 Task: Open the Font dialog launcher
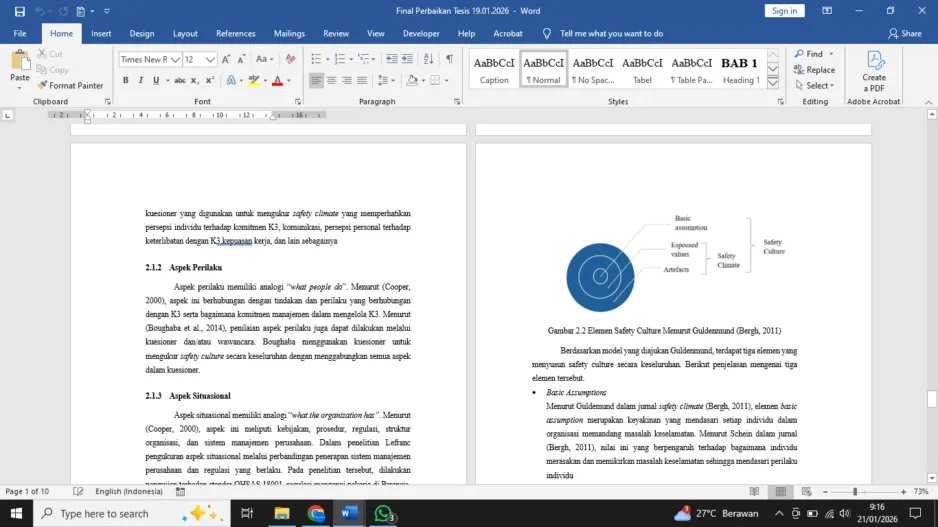(298, 102)
